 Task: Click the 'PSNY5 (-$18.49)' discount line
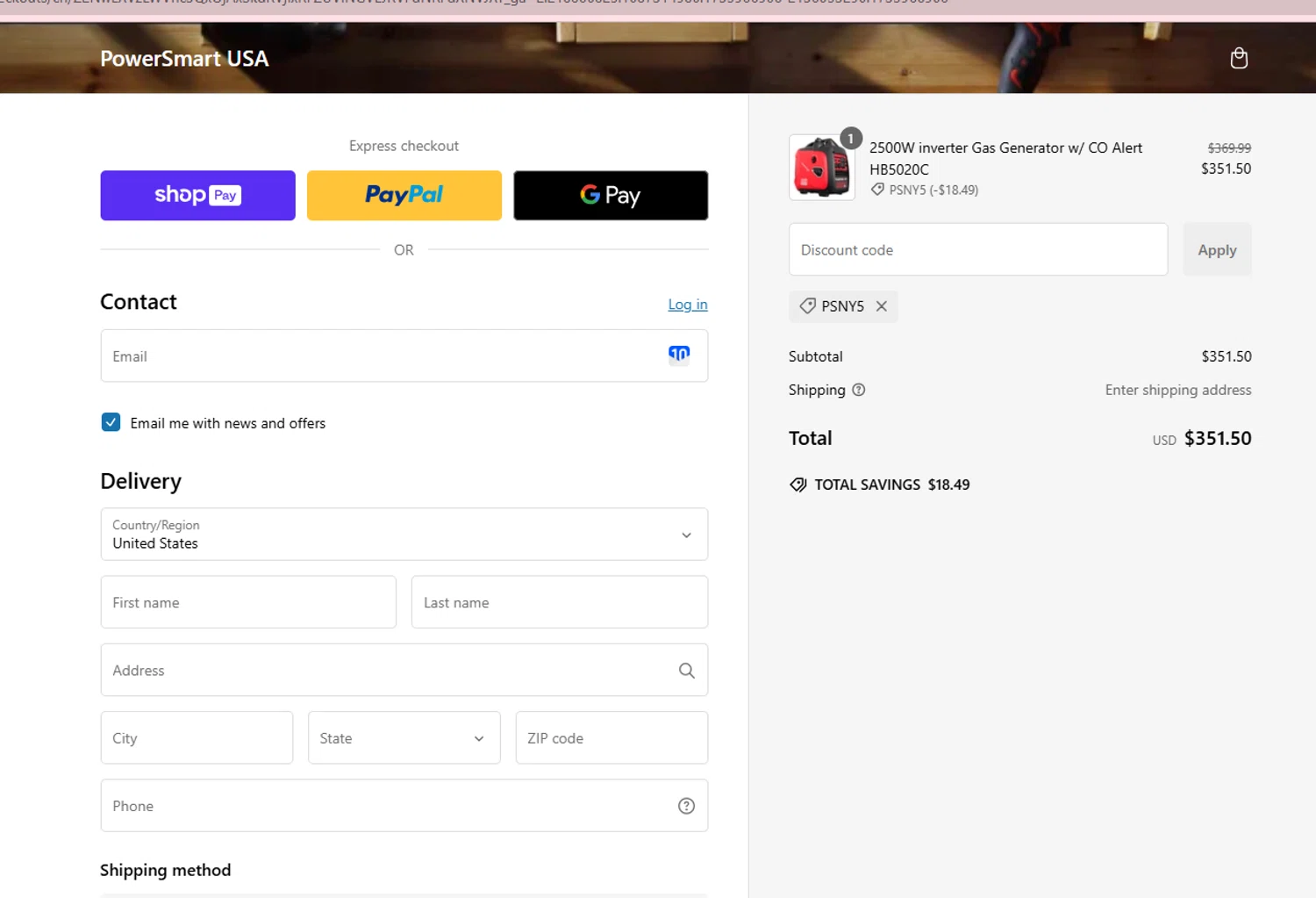[933, 190]
